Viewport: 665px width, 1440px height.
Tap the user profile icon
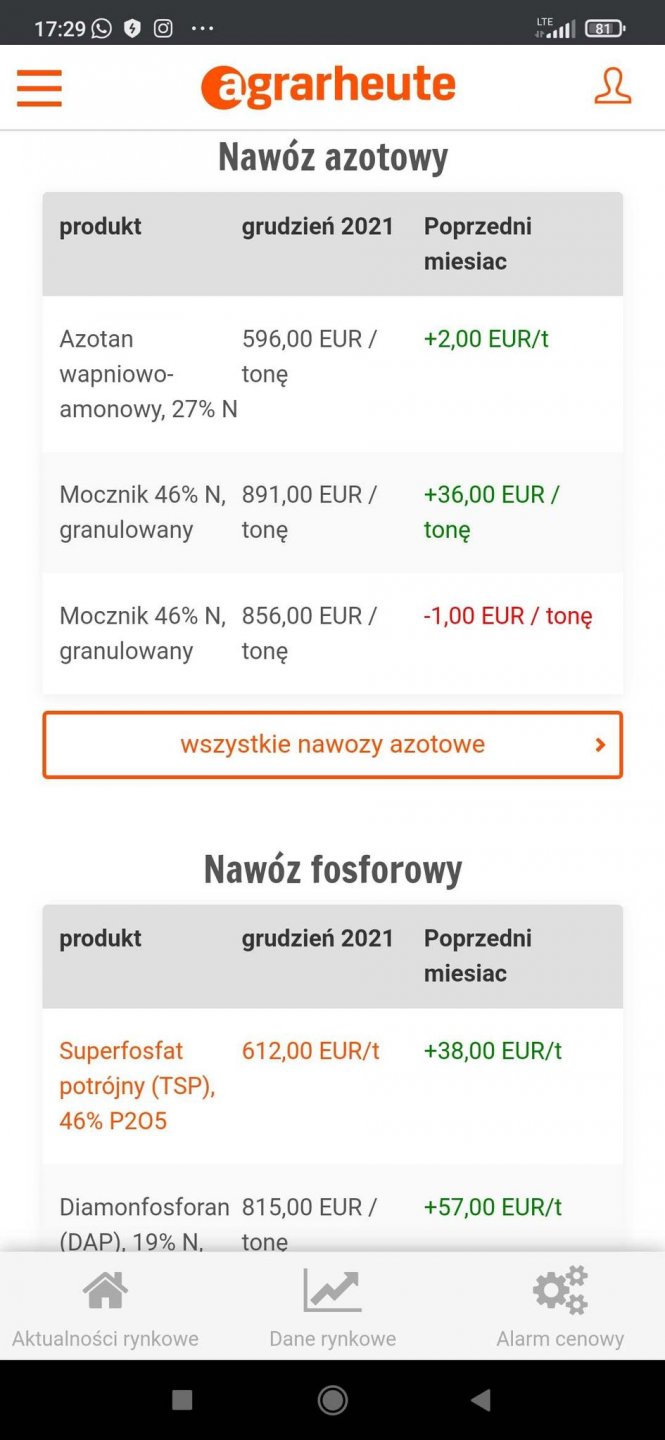(x=612, y=87)
